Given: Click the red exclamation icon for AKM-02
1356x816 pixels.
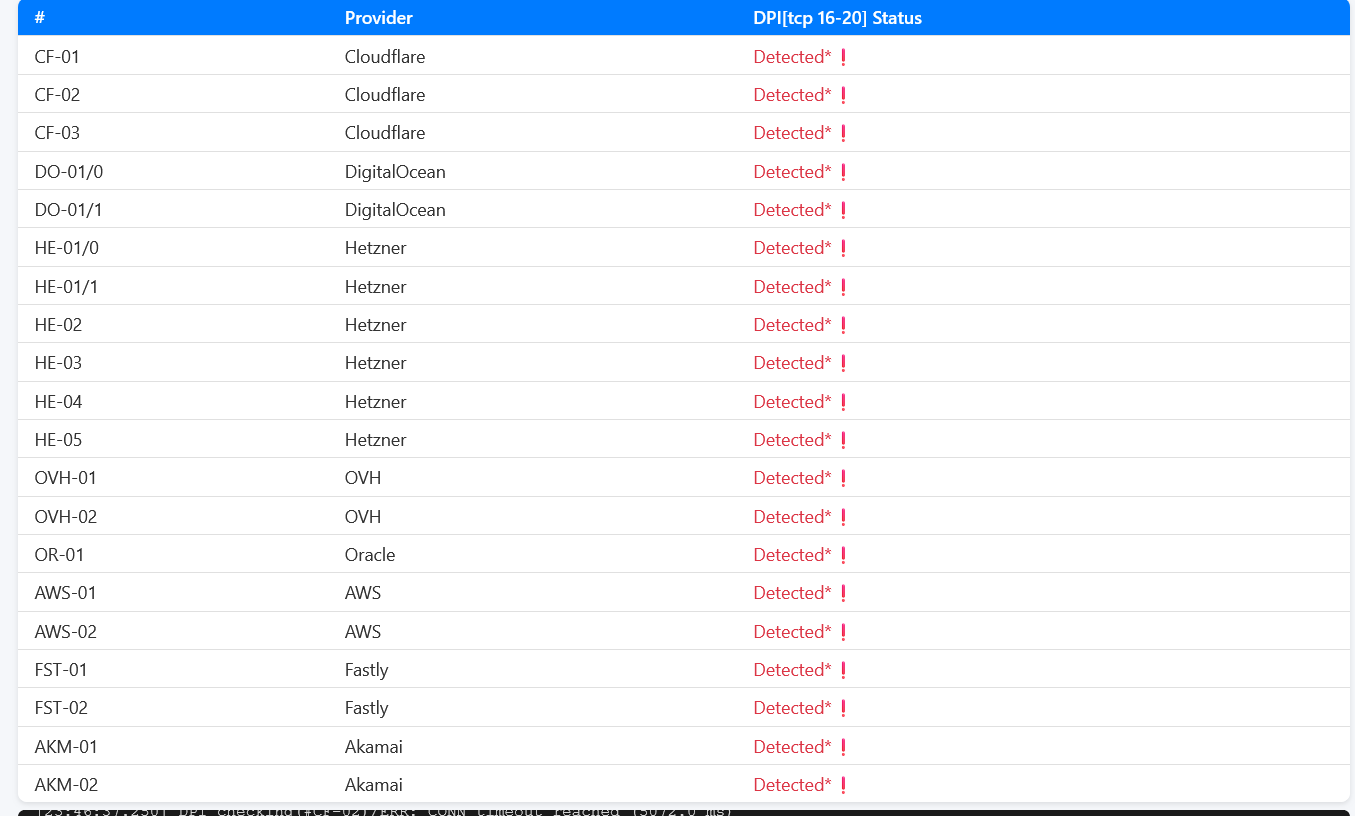Looking at the screenshot, I should pyautogui.click(x=843, y=785).
